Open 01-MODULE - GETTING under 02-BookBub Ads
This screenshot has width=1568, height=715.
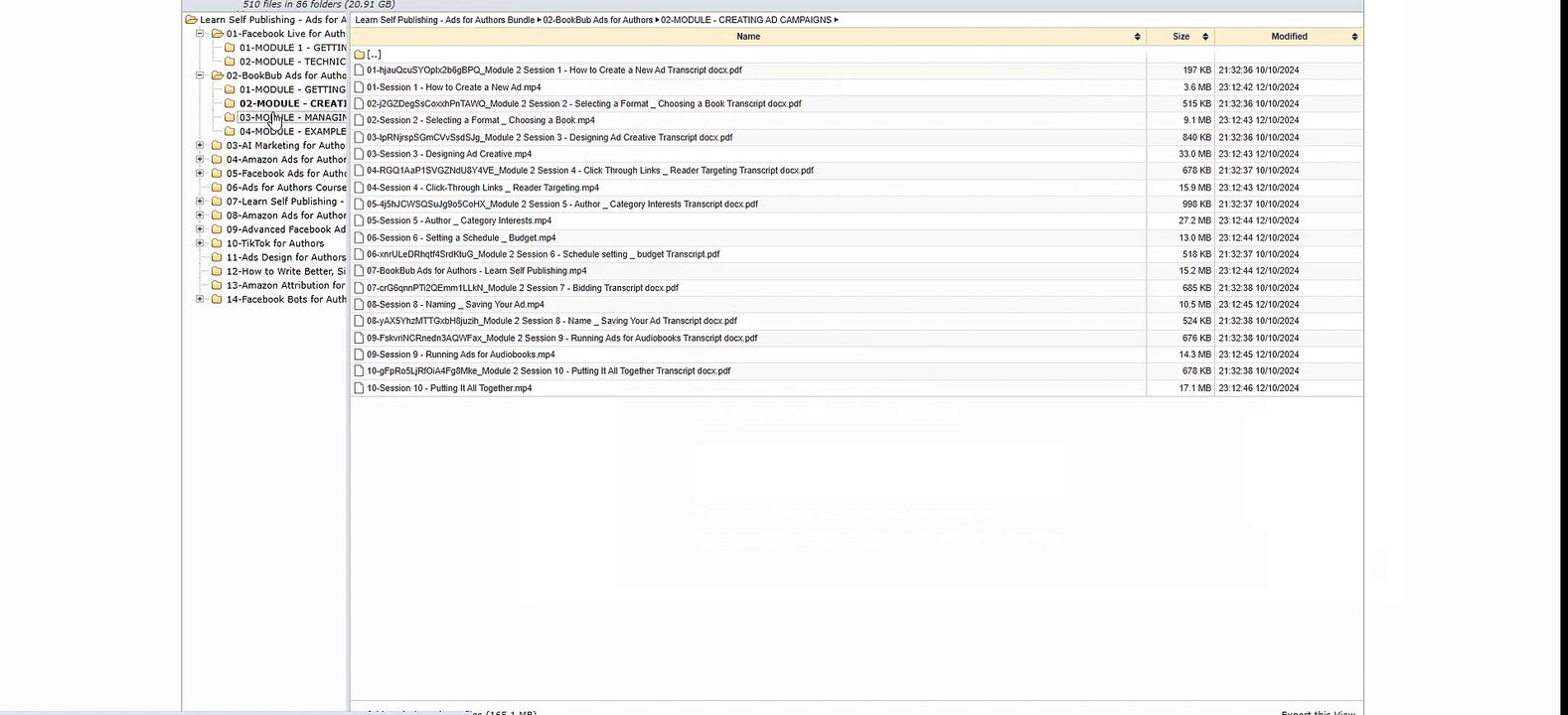(x=292, y=89)
